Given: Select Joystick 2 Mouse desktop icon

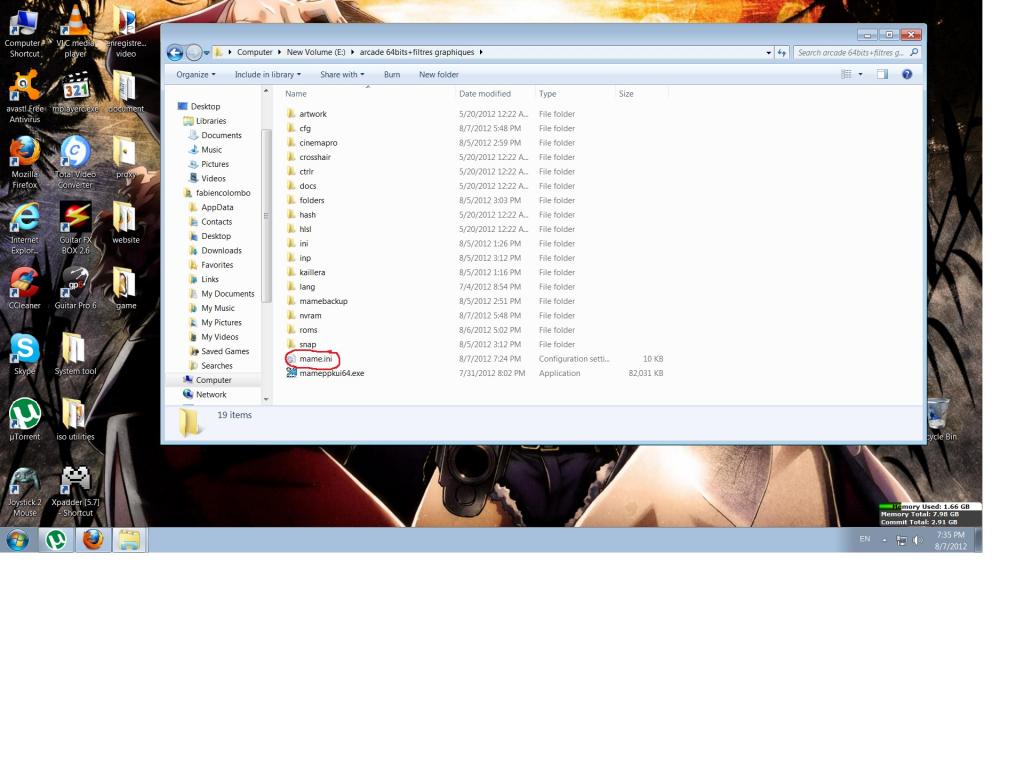Looking at the screenshot, I should tap(24, 491).
